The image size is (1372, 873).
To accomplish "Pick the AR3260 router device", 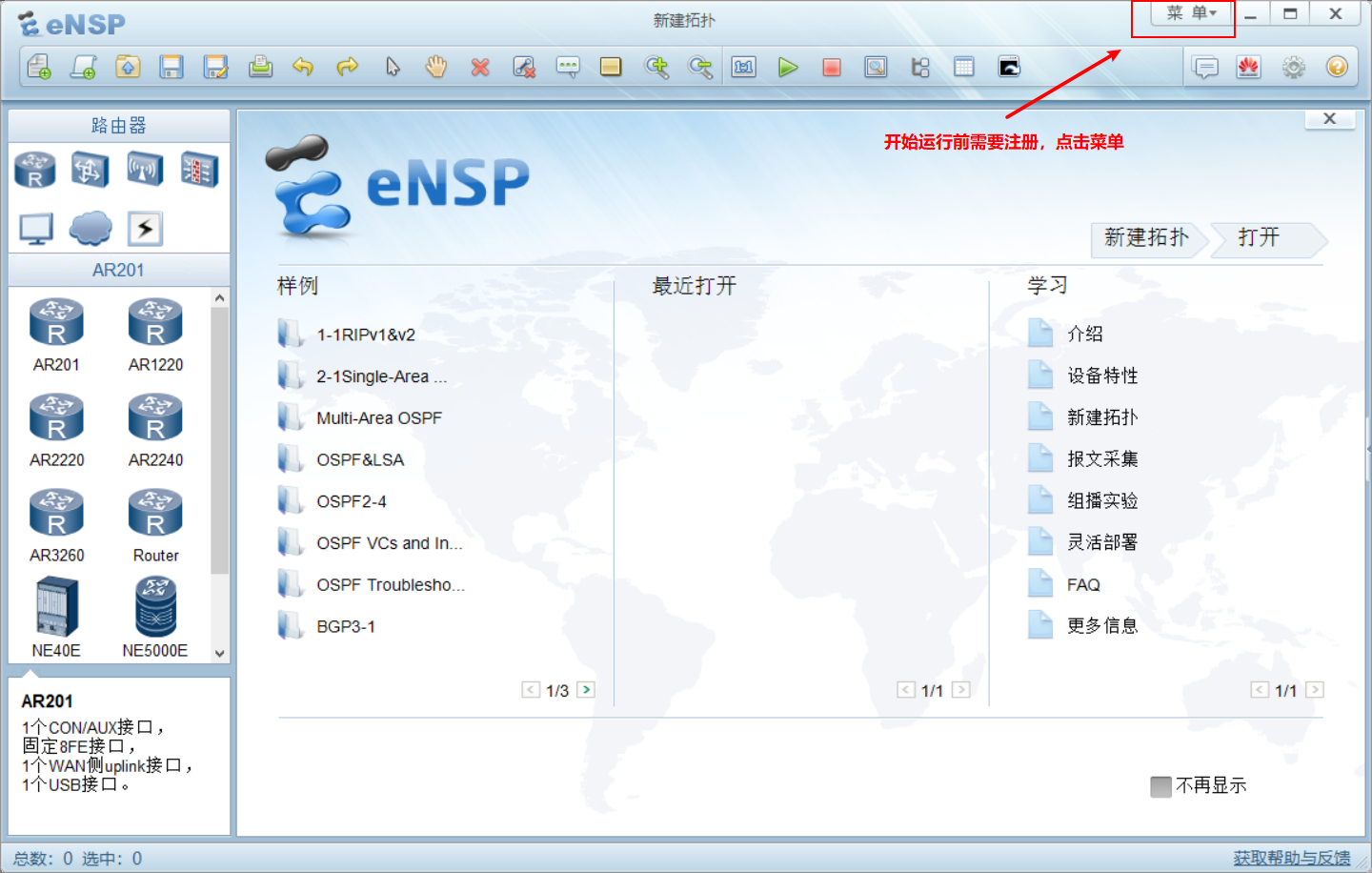I will pyautogui.click(x=56, y=525).
